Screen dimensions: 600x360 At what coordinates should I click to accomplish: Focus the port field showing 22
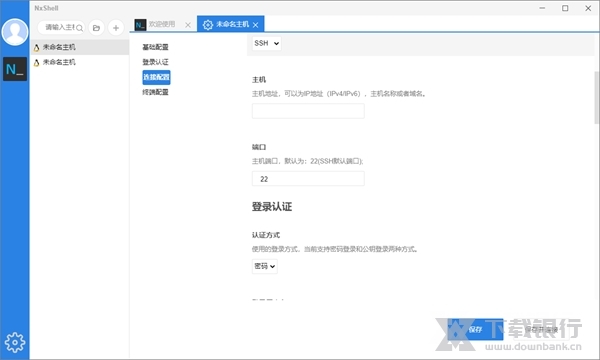308,179
